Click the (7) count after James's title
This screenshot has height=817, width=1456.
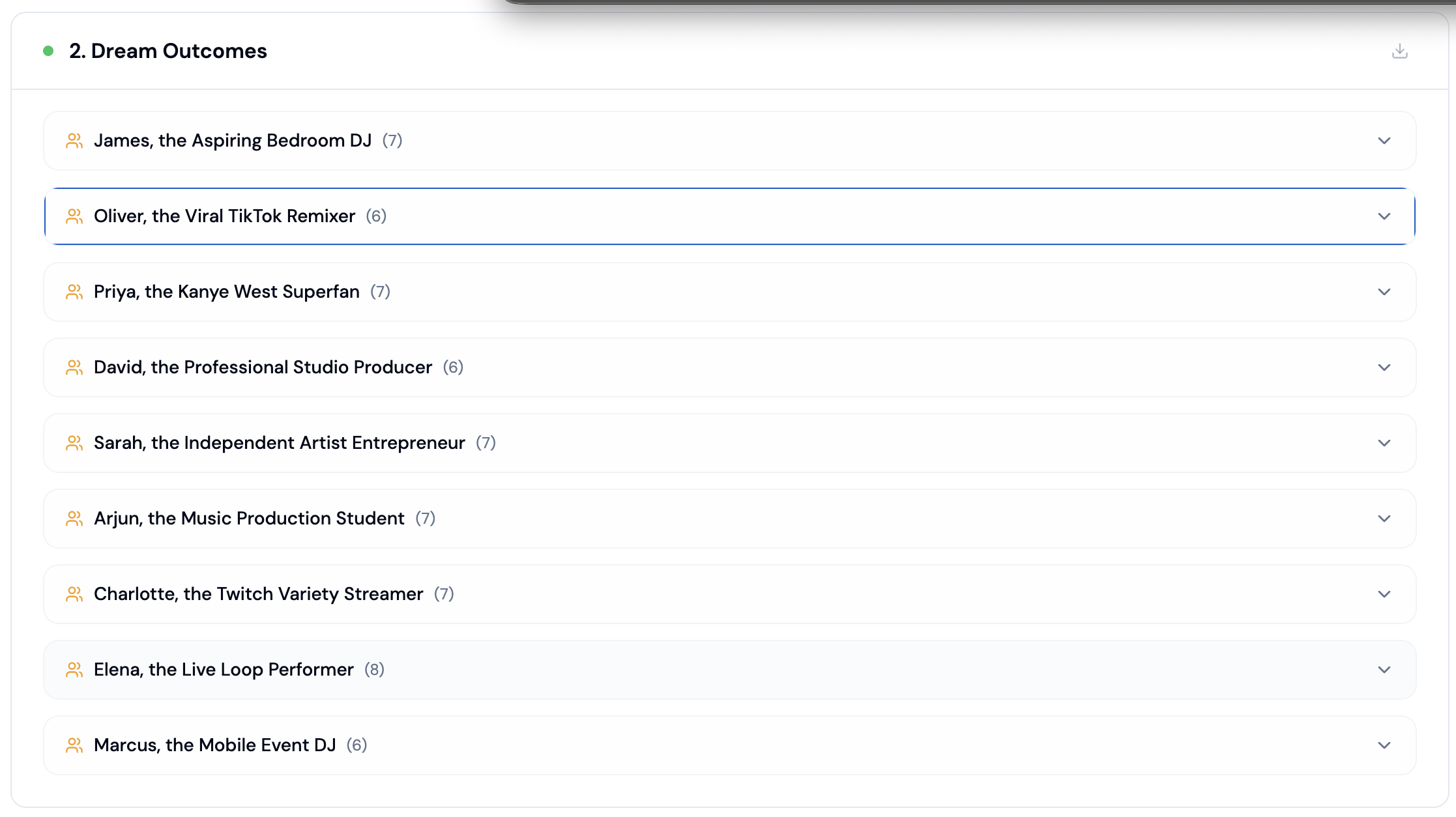click(392, 141)
